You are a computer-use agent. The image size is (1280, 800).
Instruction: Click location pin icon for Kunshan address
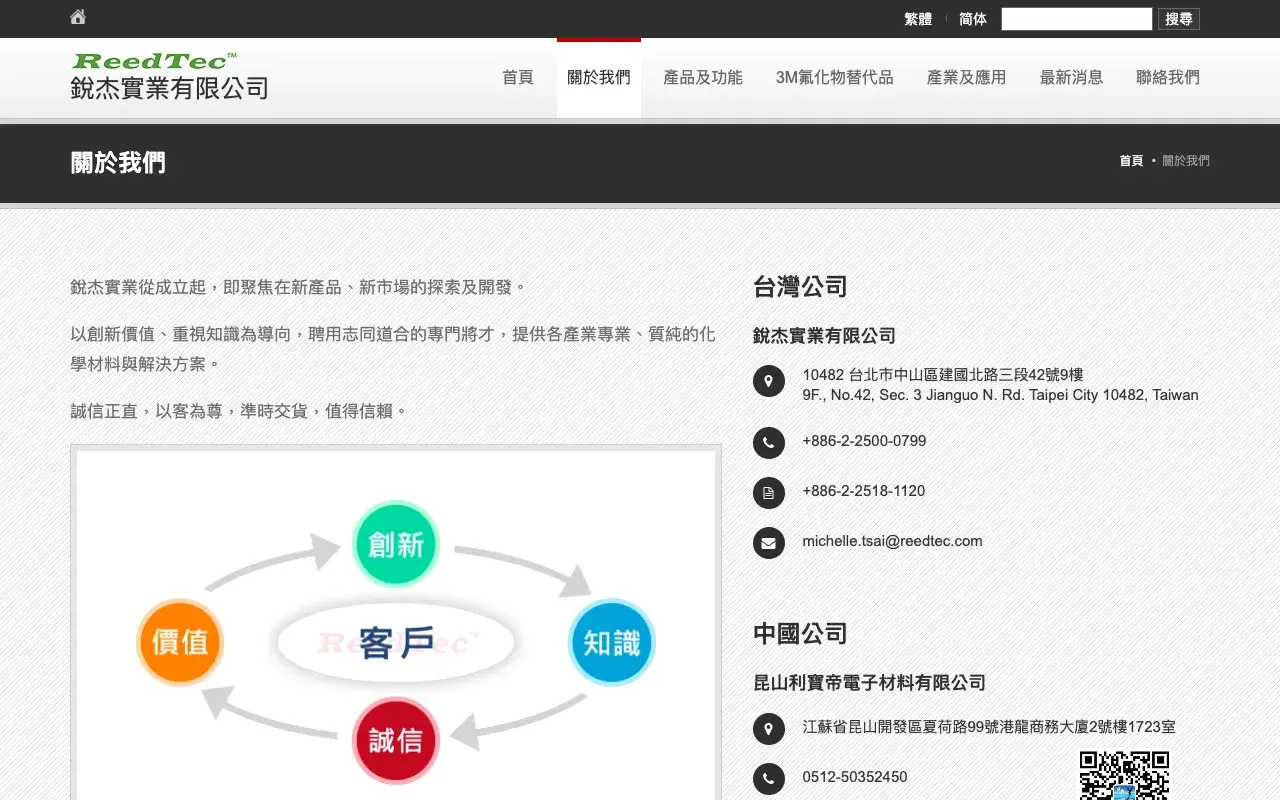768,728
